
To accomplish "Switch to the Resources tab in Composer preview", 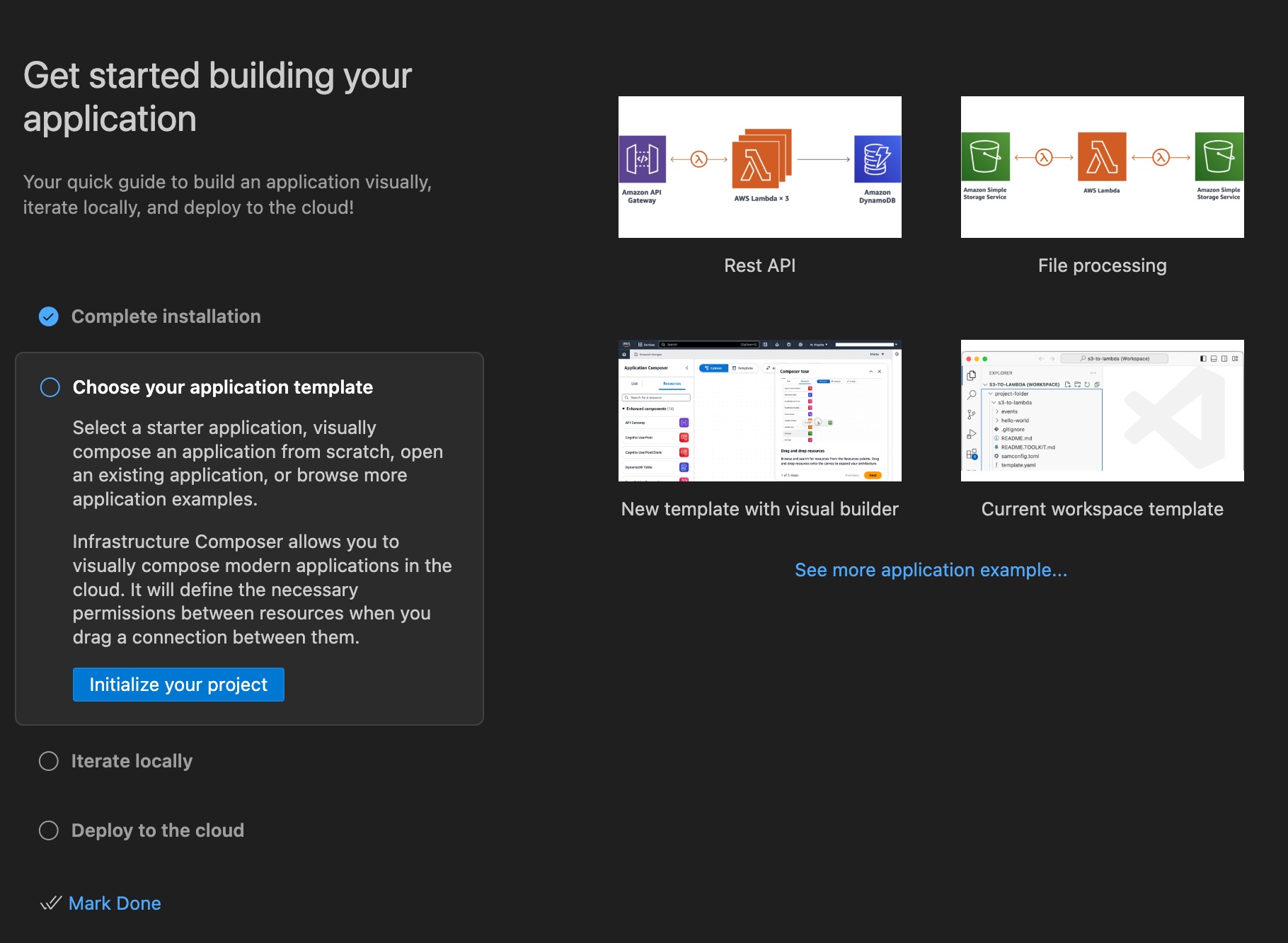I will 672,384.
